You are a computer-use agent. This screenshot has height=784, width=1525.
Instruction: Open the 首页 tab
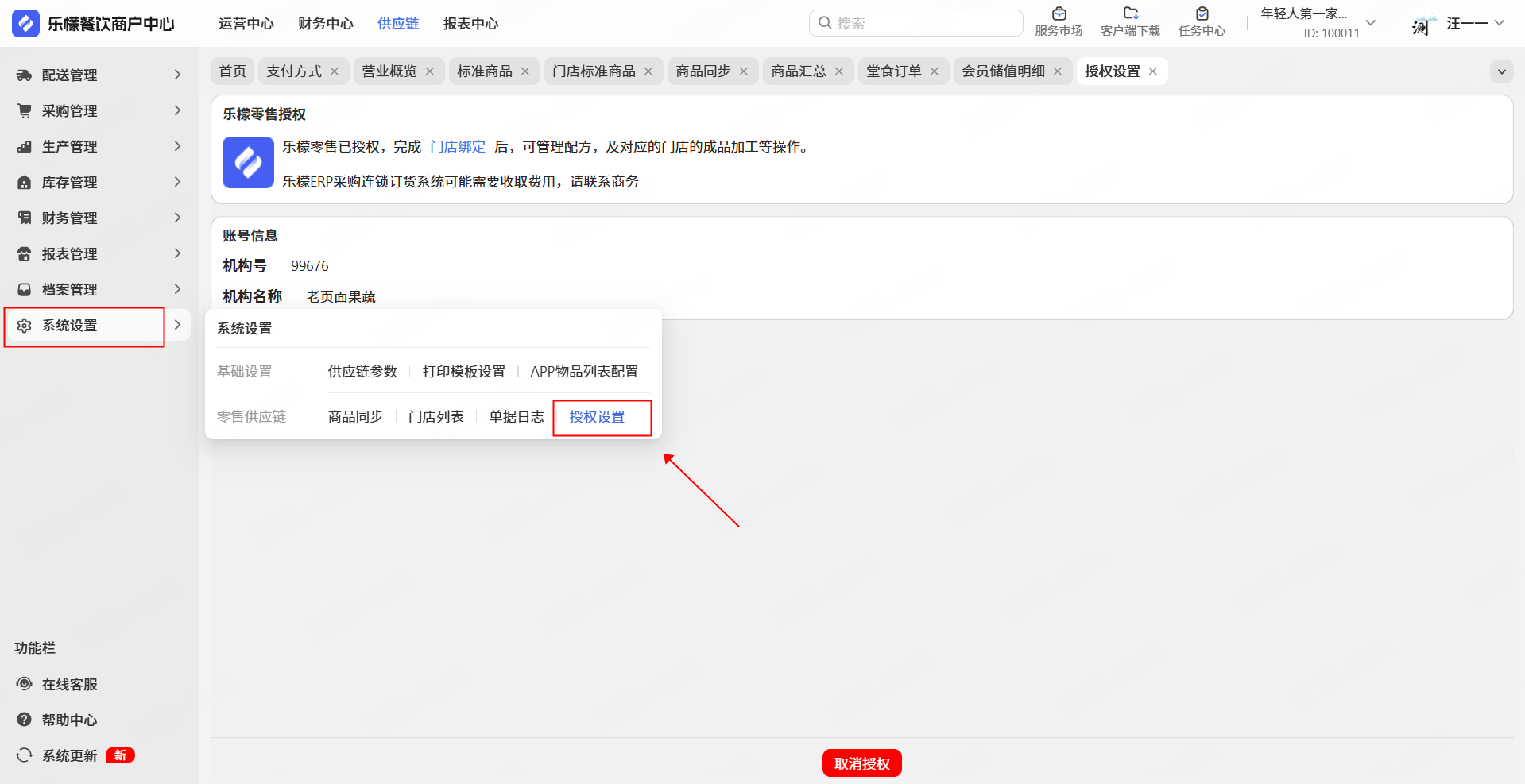232,71
